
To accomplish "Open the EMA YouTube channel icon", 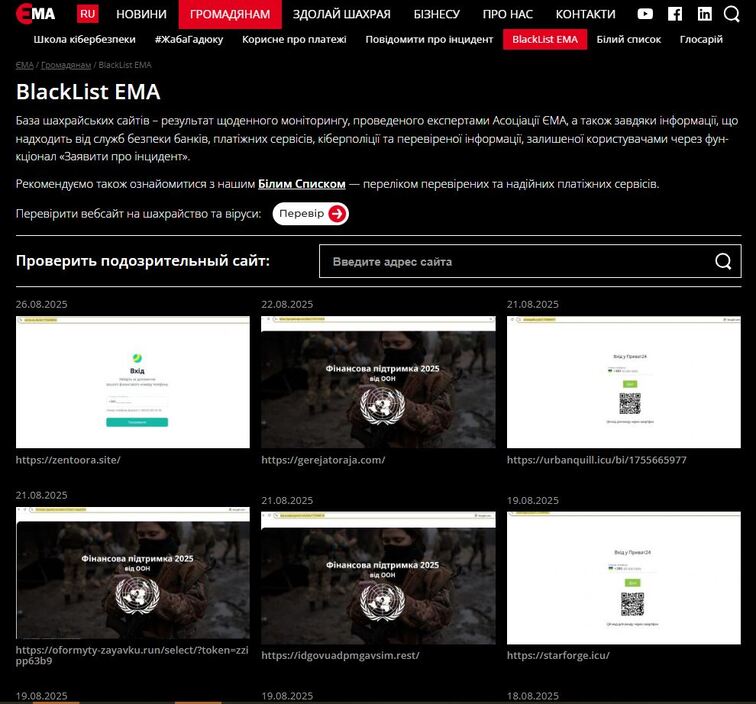I will point(645,14).
